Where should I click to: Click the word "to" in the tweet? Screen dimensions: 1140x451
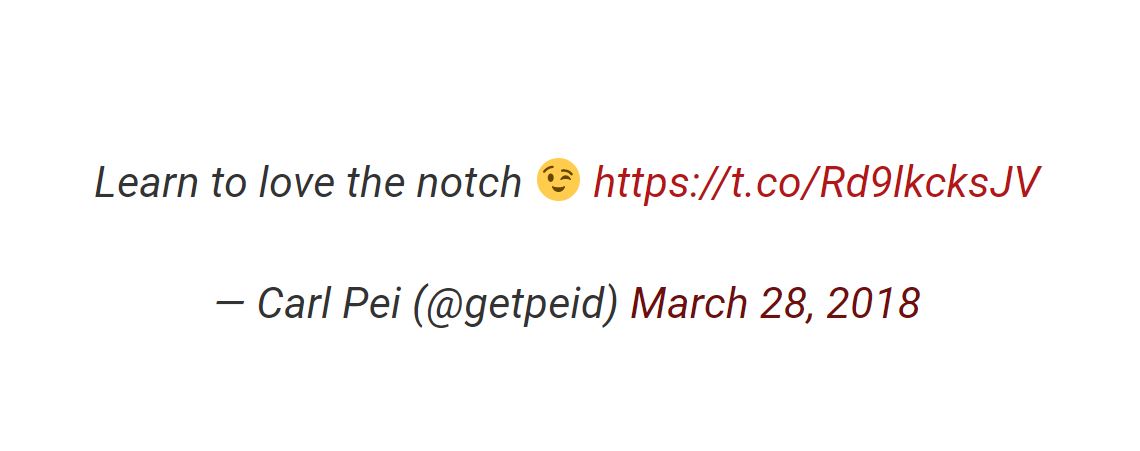click(x=229, y=183)
